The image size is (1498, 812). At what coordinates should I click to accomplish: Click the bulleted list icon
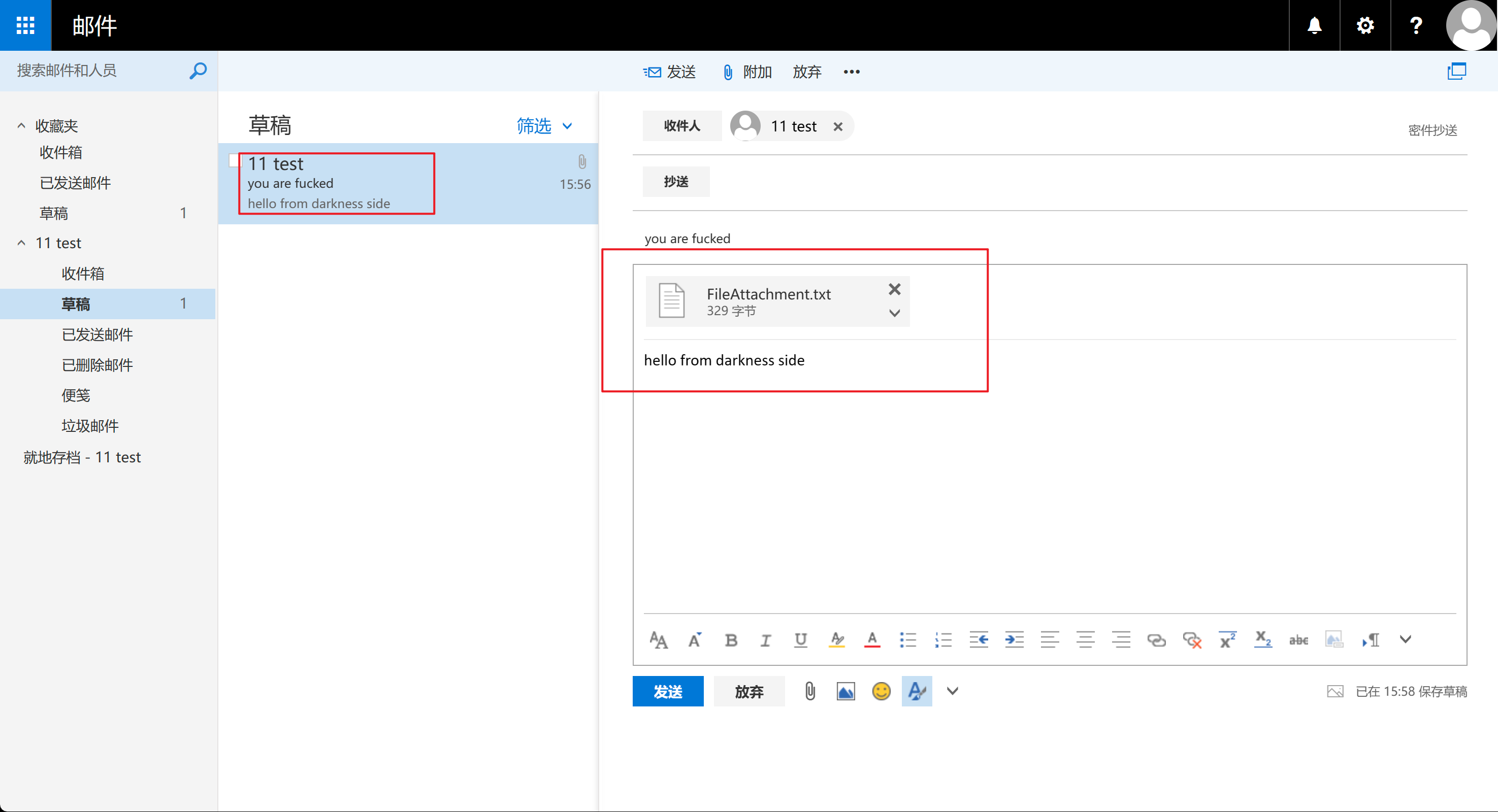(x=908, y=640)
